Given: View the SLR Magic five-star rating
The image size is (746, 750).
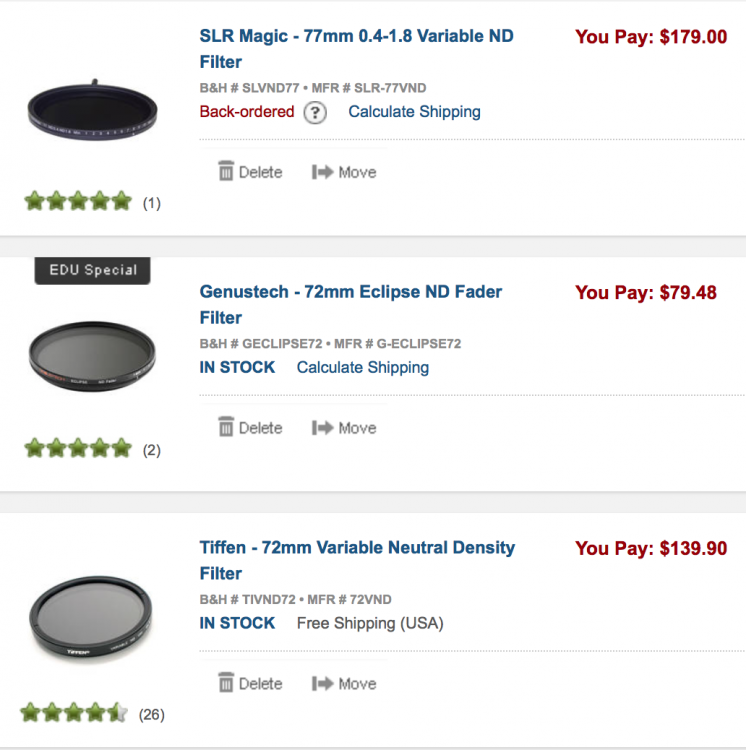Looking at the screenshot, I should (78, 201).
